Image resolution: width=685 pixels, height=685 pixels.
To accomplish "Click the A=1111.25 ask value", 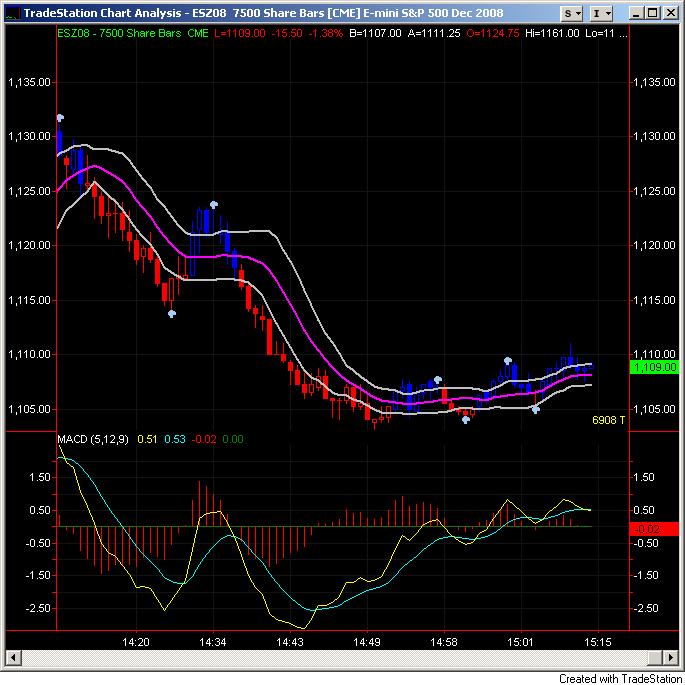I will (x=434, y=33).
